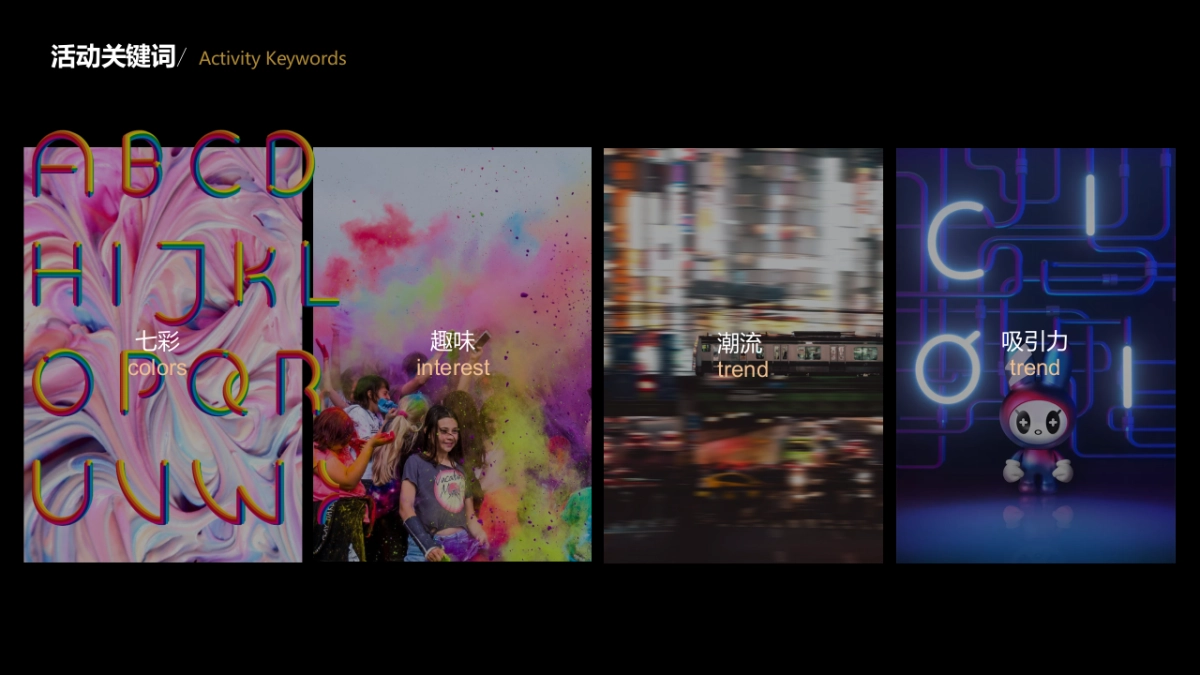The image size is (1200, 675).
Task: Select the 吸引力 text label
Action: pyautogui.click(x=1034, y=342)
